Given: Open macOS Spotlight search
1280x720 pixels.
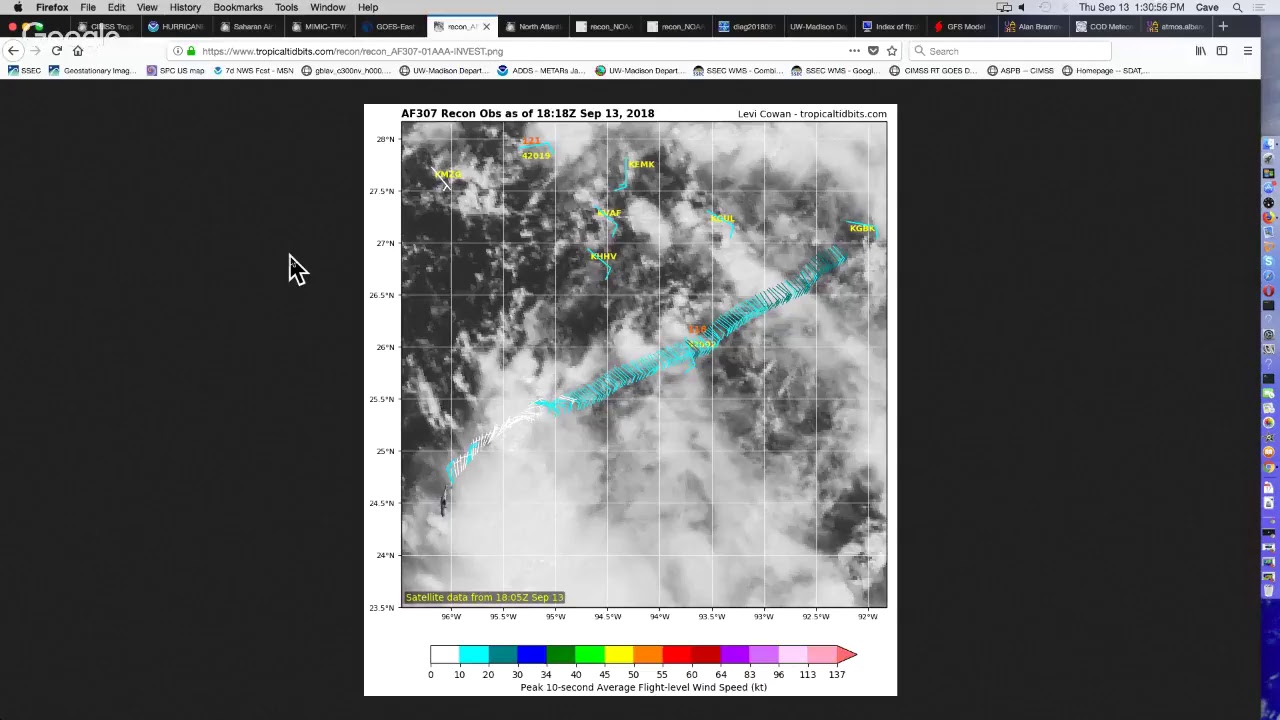Looking at the screenshot, I should (x=1237, y=7).
